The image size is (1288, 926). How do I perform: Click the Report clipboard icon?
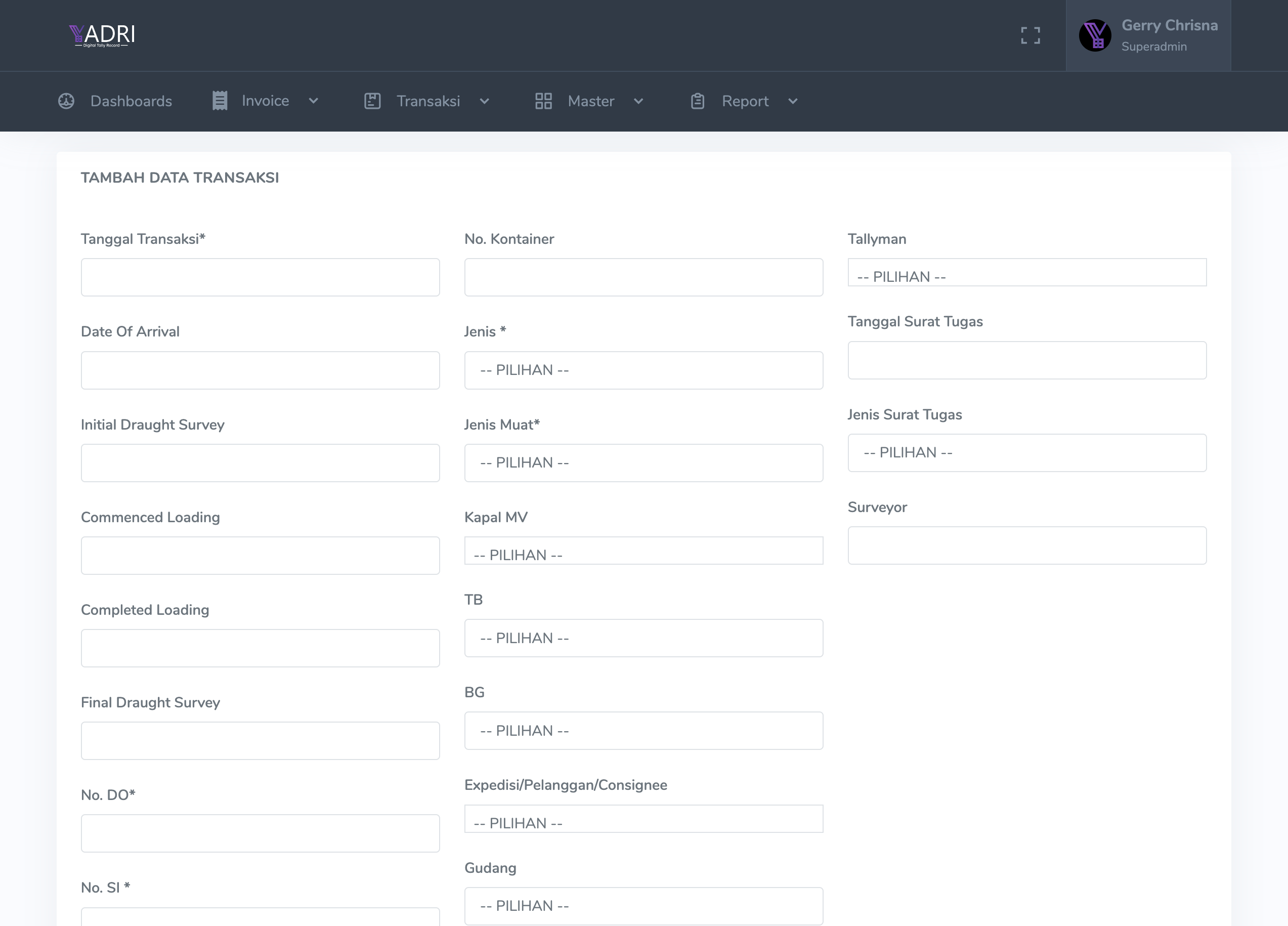click(x=698, y=101)
